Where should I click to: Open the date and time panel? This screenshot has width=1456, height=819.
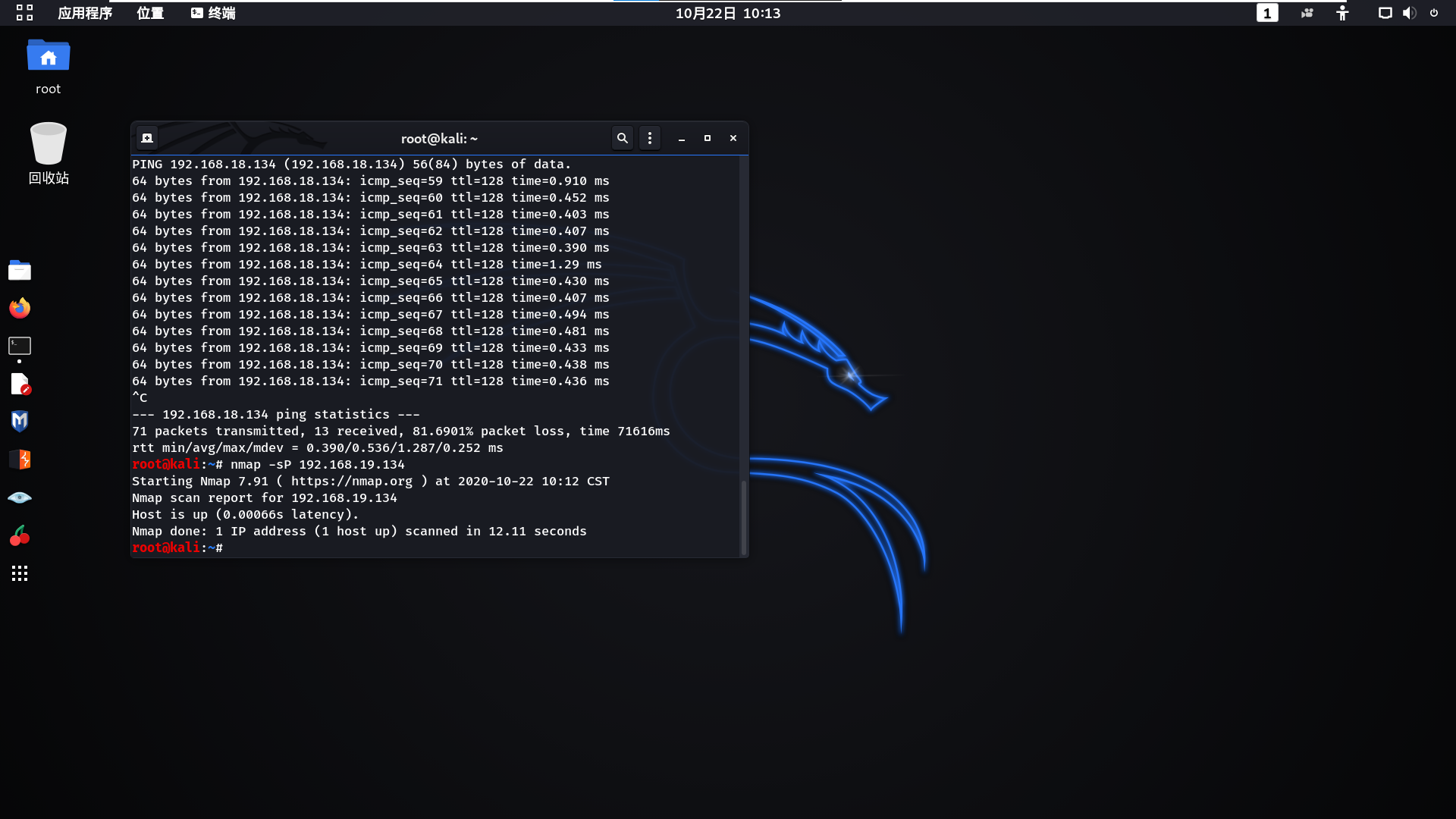click(727, 13)
